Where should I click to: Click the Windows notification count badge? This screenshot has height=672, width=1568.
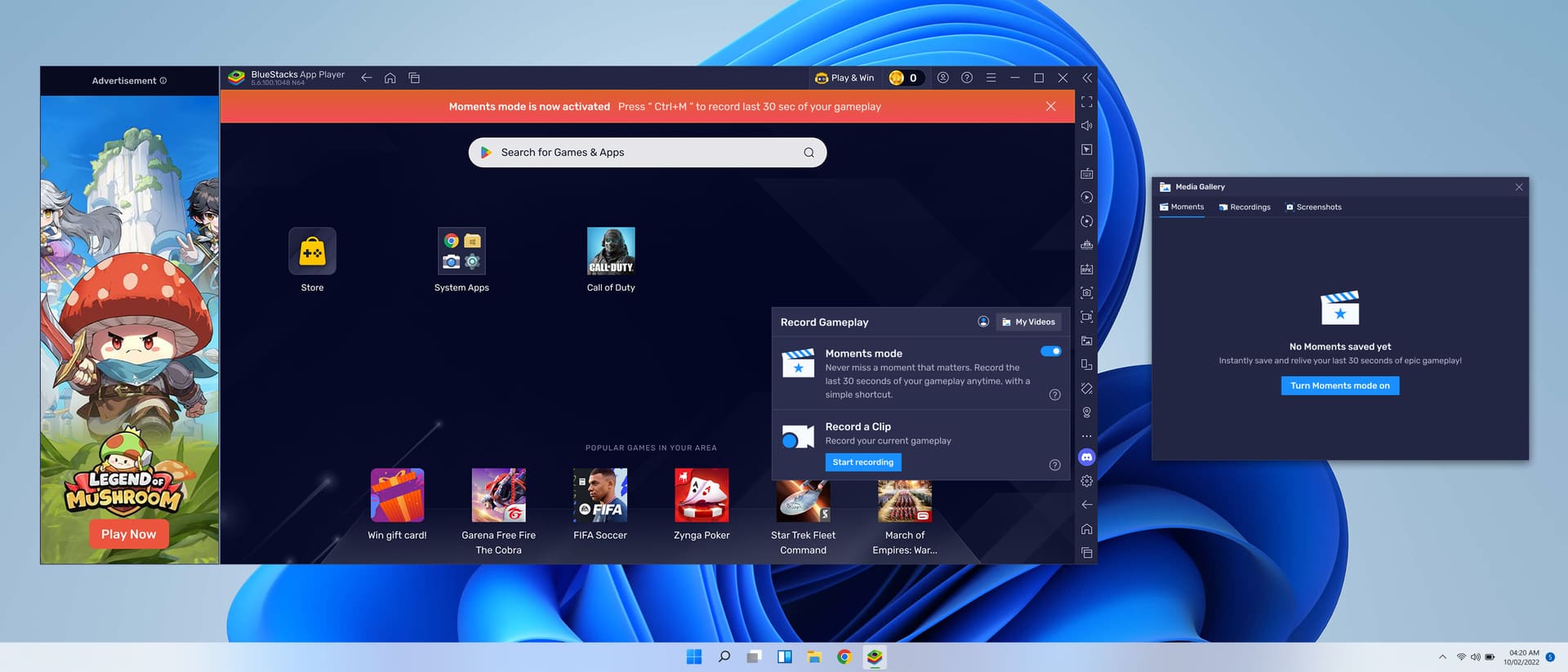tap(1550, 657)
